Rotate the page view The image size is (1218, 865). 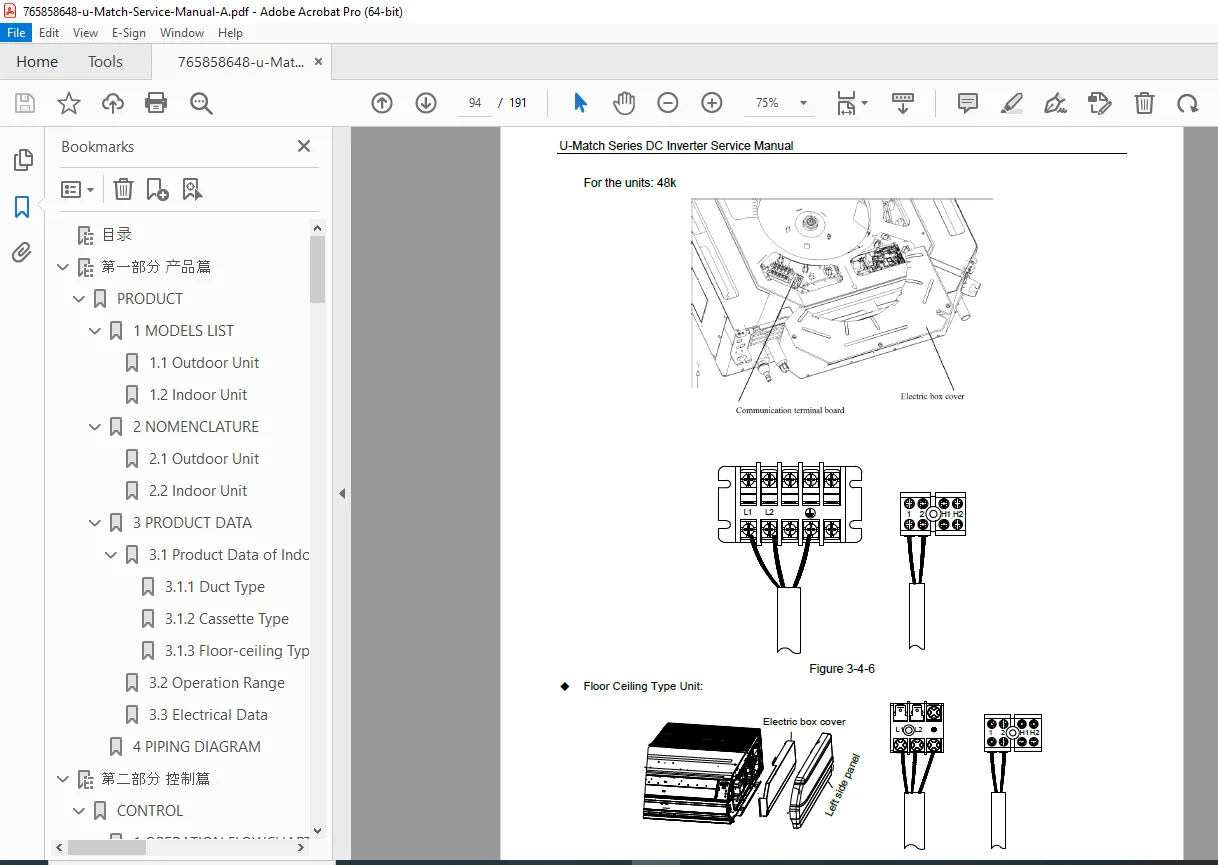[1187, 103]
